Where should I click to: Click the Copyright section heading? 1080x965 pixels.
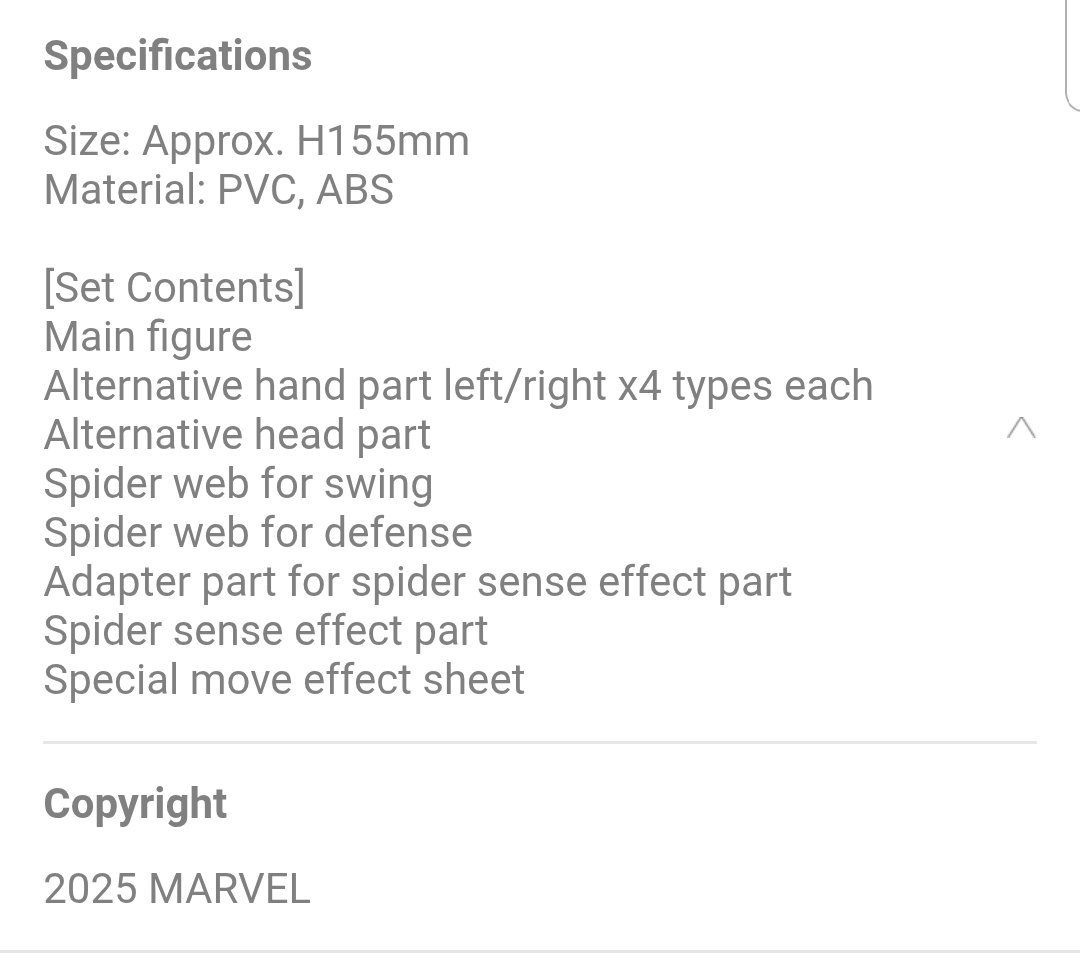(x=136, y=805)
